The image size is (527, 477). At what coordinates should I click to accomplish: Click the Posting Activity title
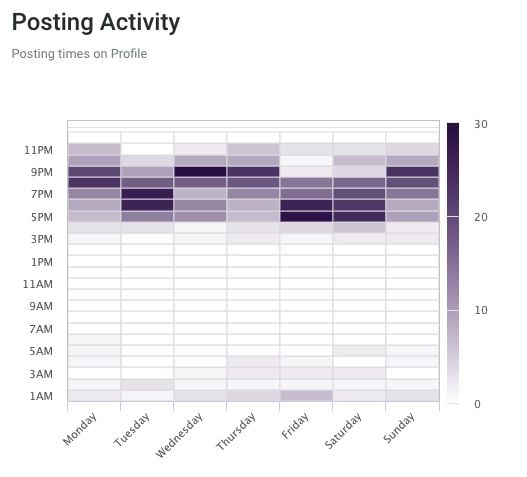(96, 22)
